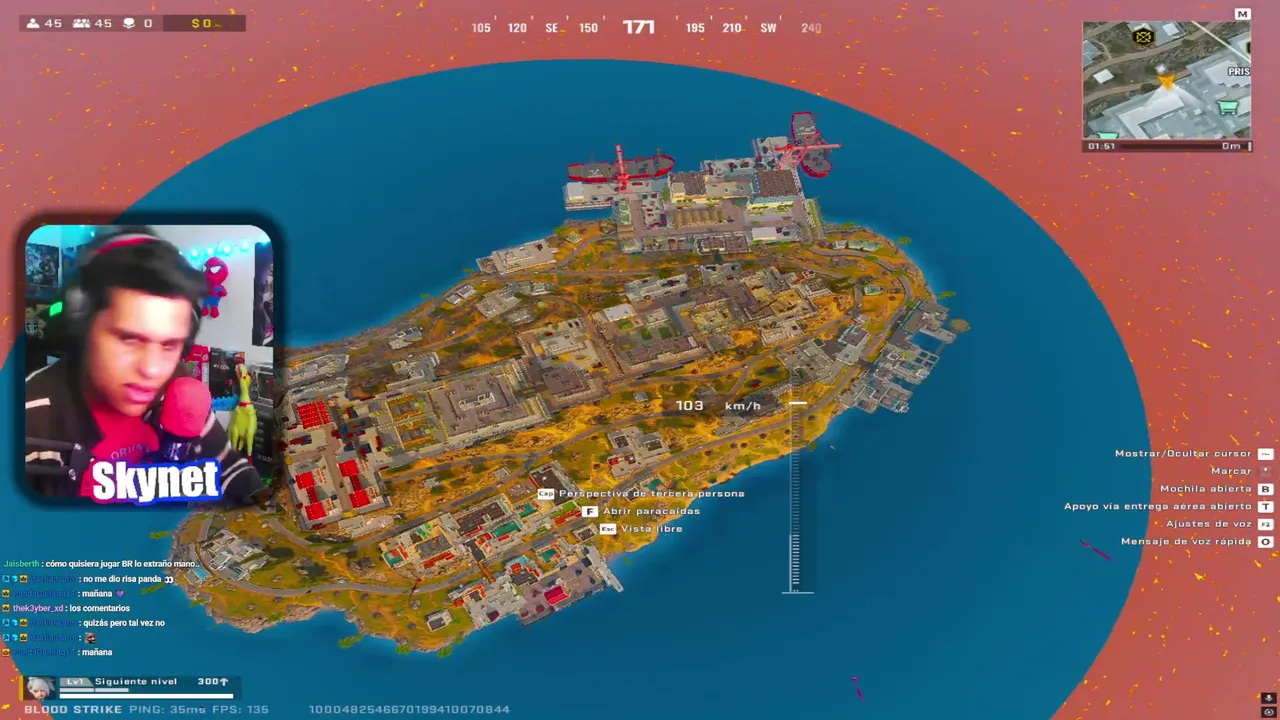Image resolution: width=1280 pixels, height=720 pixels.
Task: Click the 'quizás pero tal vez no' chat message
Action: click(x=123, y=623)
